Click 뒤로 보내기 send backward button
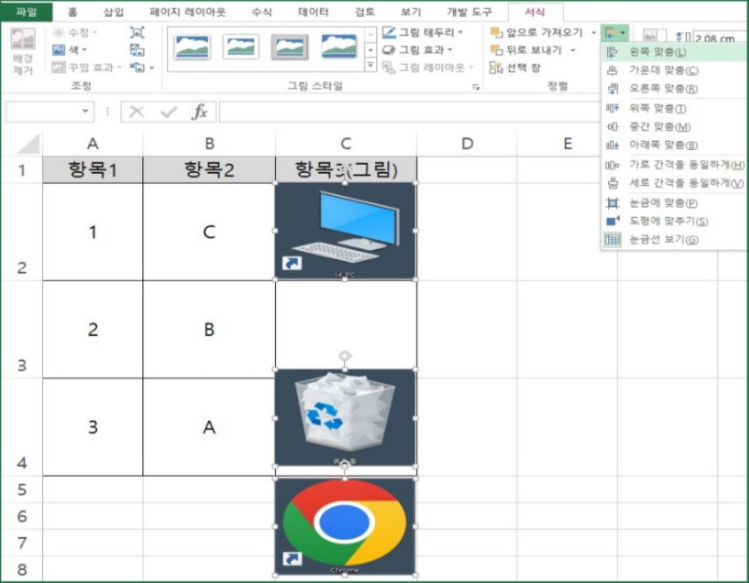The height and width of the screenshot is (583, 749). (526, 50)
